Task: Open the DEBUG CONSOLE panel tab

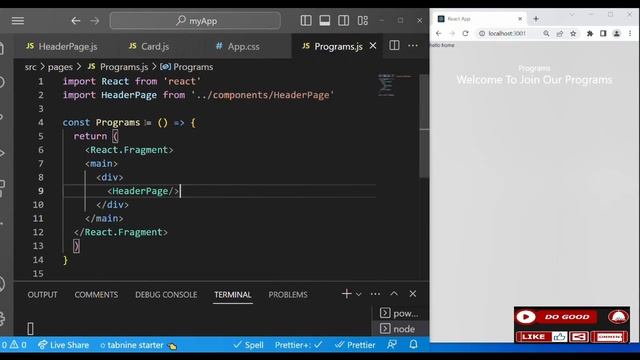Action: coord(166,295)
